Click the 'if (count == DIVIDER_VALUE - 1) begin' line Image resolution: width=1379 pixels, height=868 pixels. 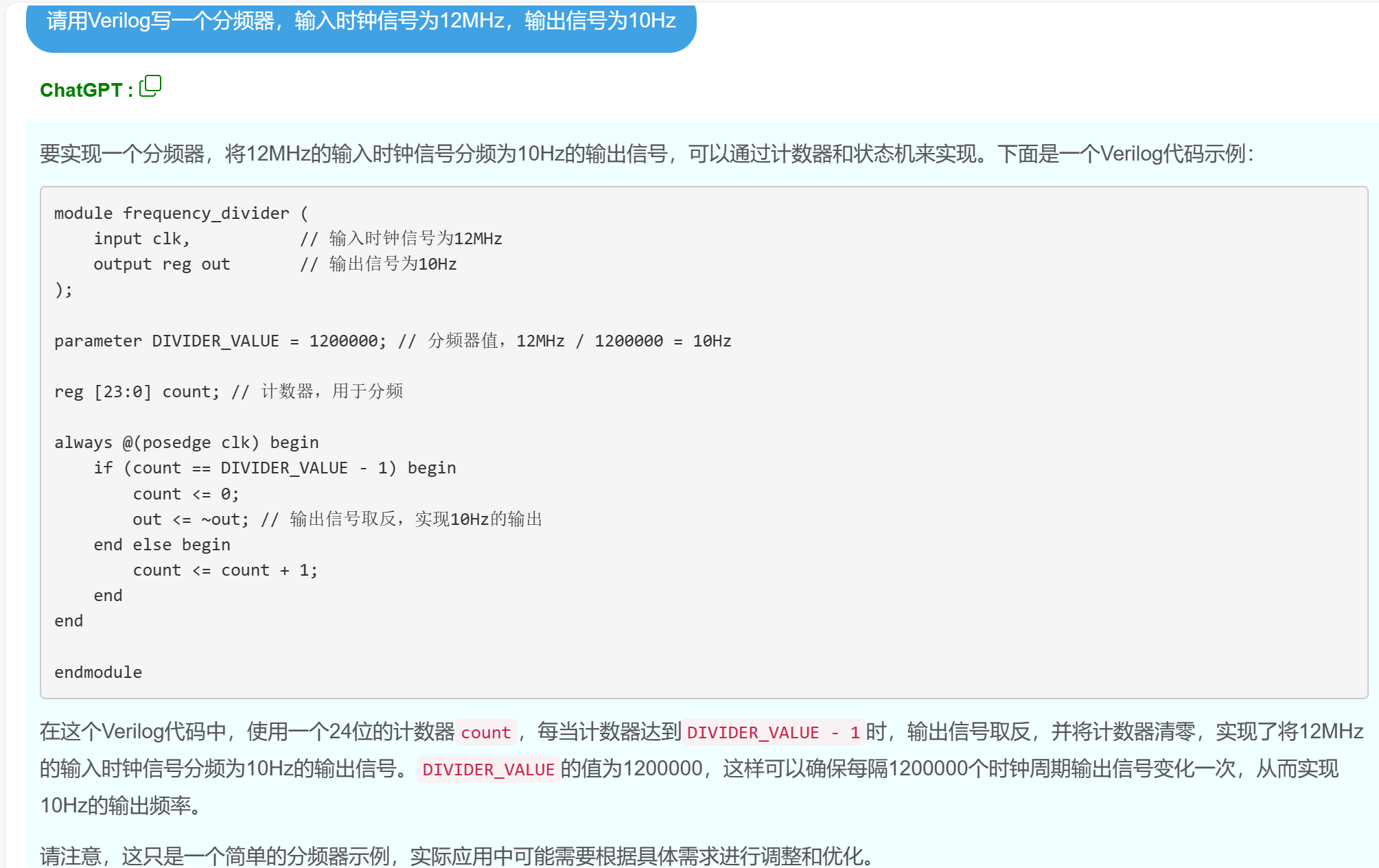point(275,468)
